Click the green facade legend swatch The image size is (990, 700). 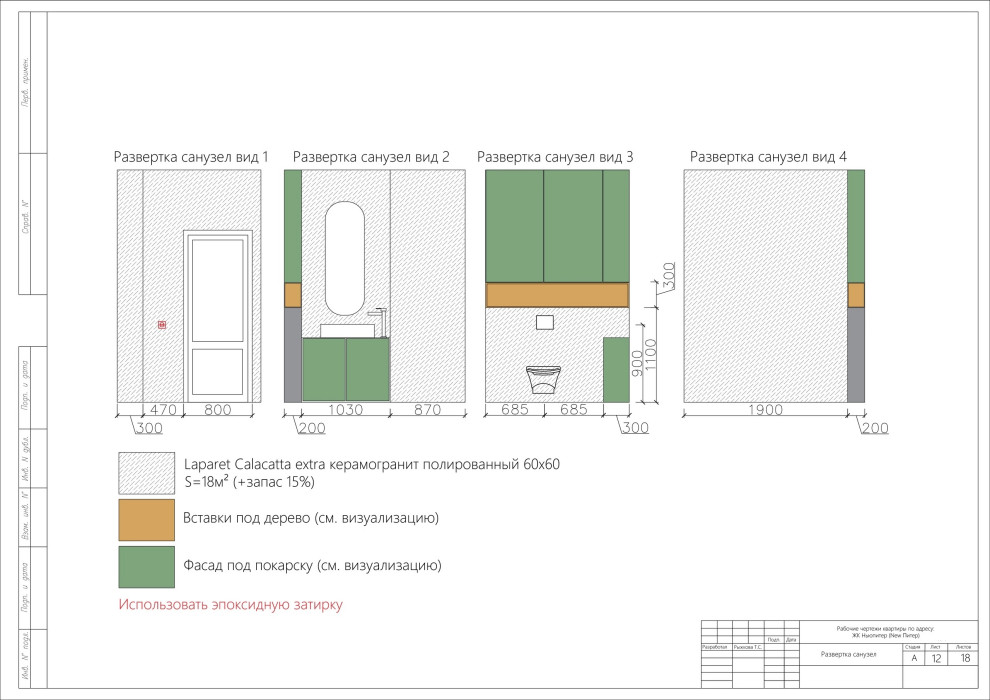(146, 566)
